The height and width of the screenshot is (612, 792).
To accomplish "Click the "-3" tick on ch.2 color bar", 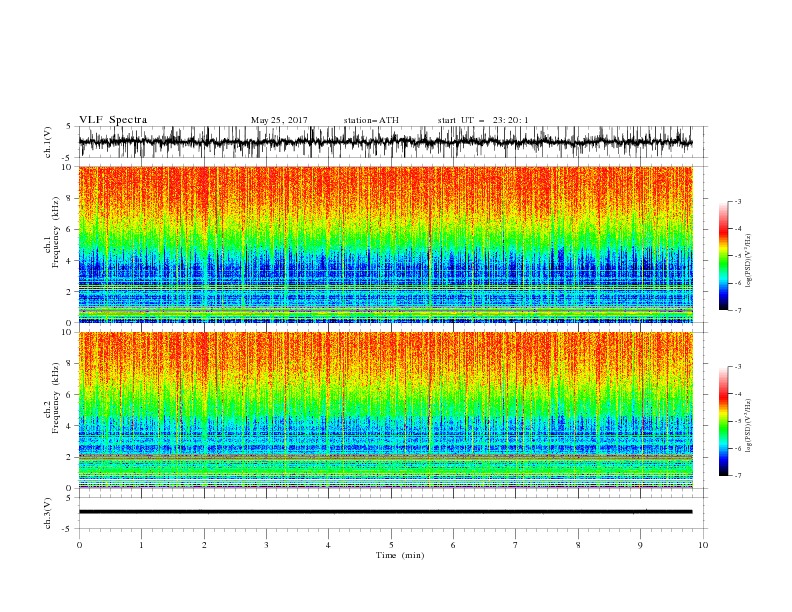I will tap(737, 367).
